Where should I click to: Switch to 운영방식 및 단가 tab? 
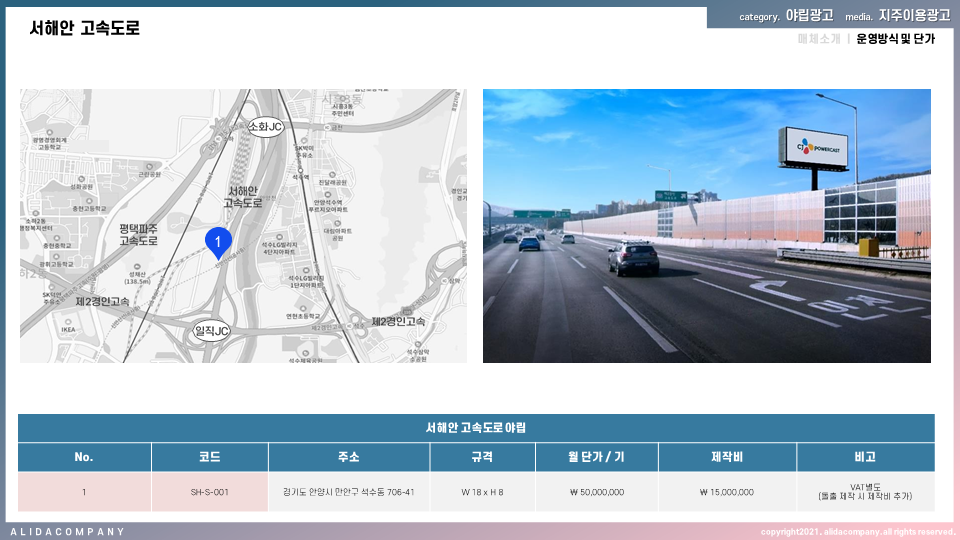coord(895,39)
